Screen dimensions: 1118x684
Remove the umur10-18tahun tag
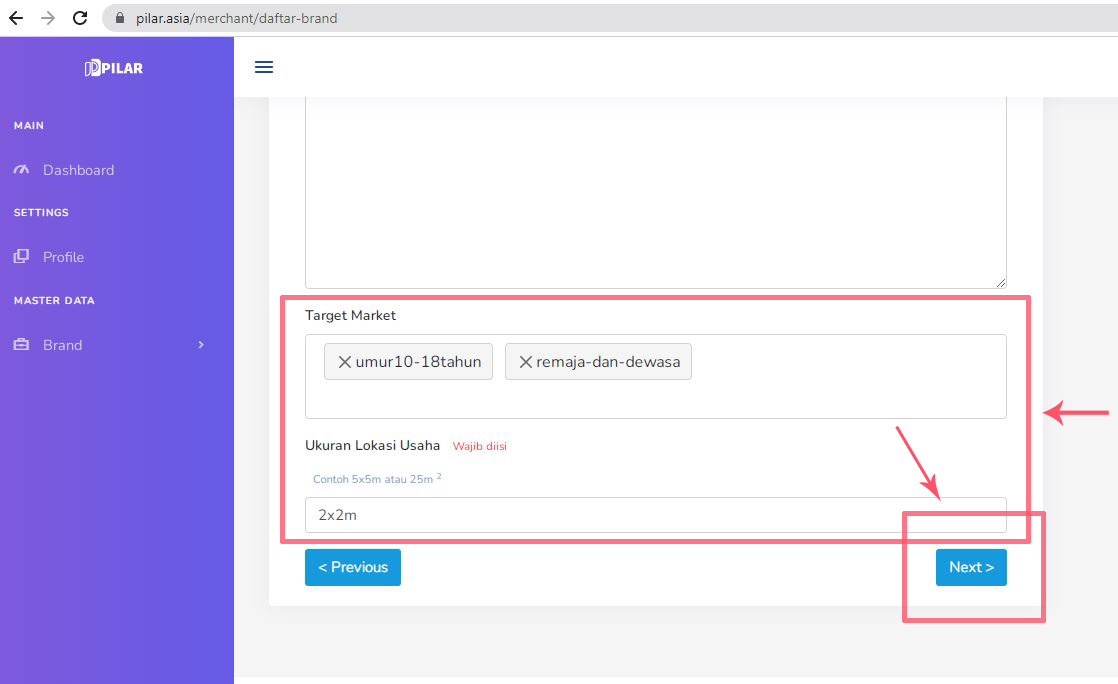tap(344, 362)
